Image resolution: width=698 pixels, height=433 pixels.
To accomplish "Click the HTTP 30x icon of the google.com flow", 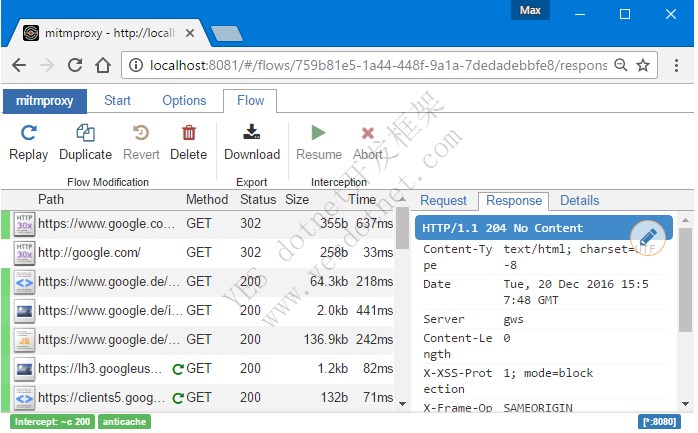I will [x=24, y=253].
